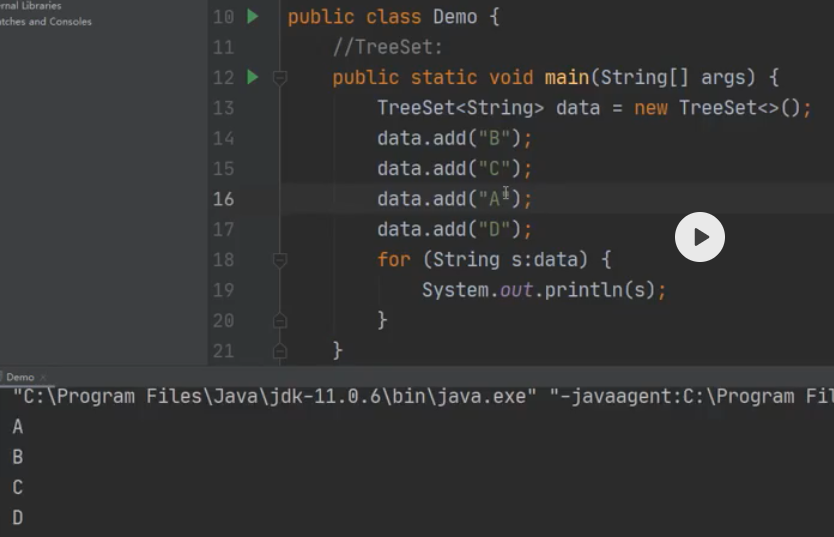834x537 pixels.
Task: Click output line C in console
Action: point(18,487)
